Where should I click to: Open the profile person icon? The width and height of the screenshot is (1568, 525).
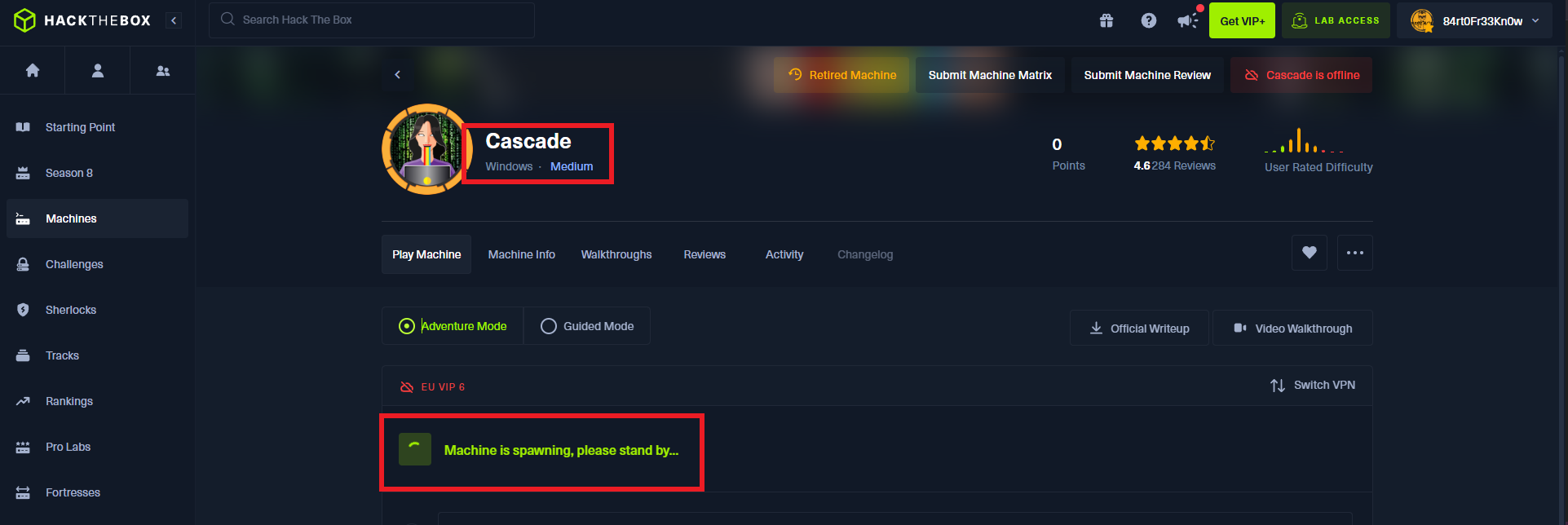(98, 70)
